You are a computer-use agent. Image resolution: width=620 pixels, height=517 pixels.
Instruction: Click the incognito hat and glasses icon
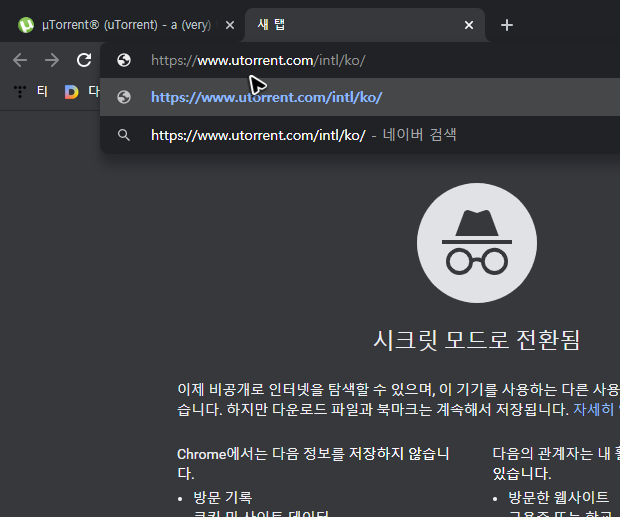click(477, 243)
